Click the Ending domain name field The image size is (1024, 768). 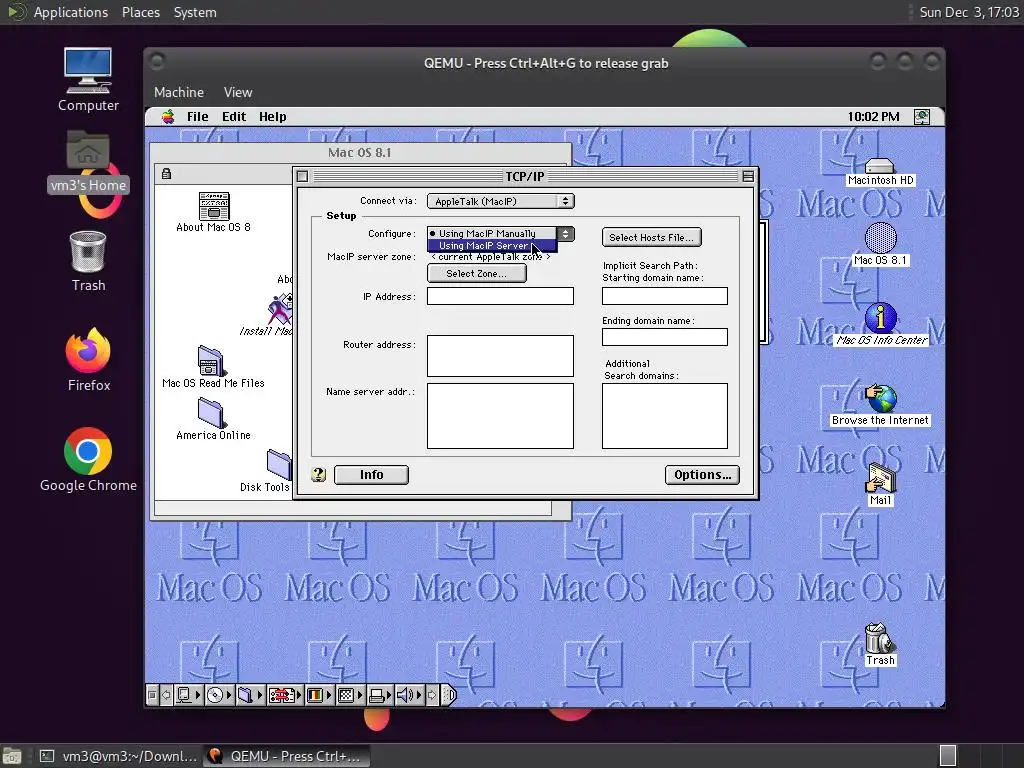pyautogui.click(x=665, y=337)
